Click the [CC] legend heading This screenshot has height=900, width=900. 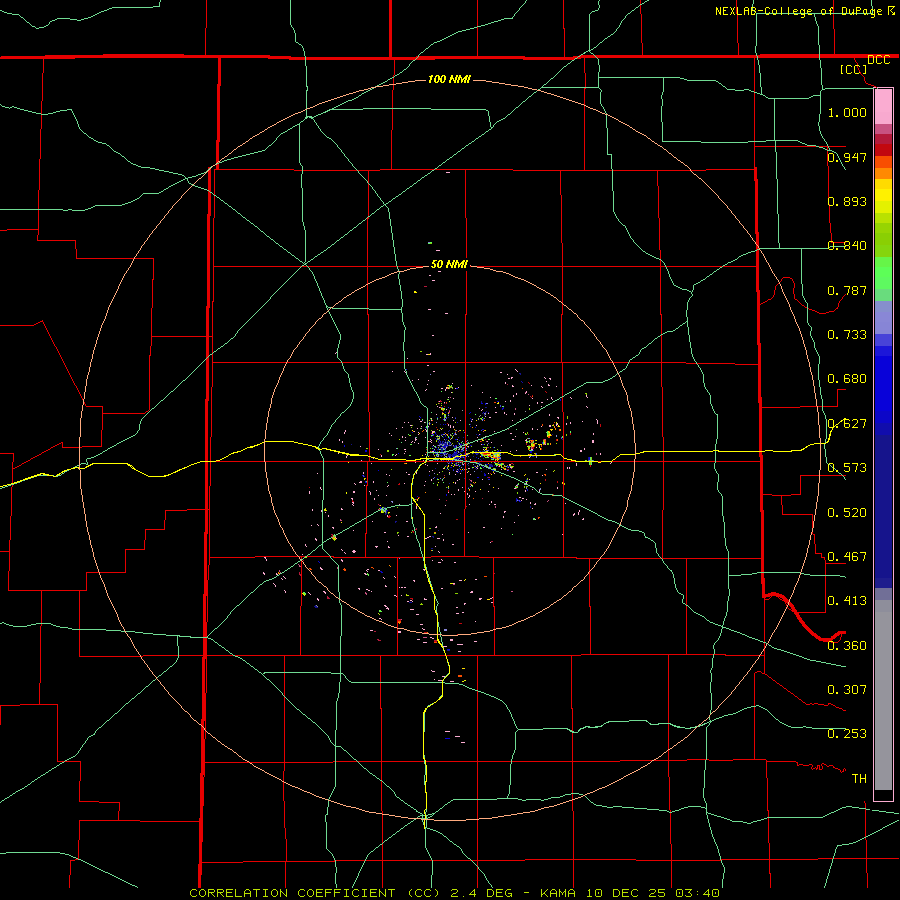(854, 69)
